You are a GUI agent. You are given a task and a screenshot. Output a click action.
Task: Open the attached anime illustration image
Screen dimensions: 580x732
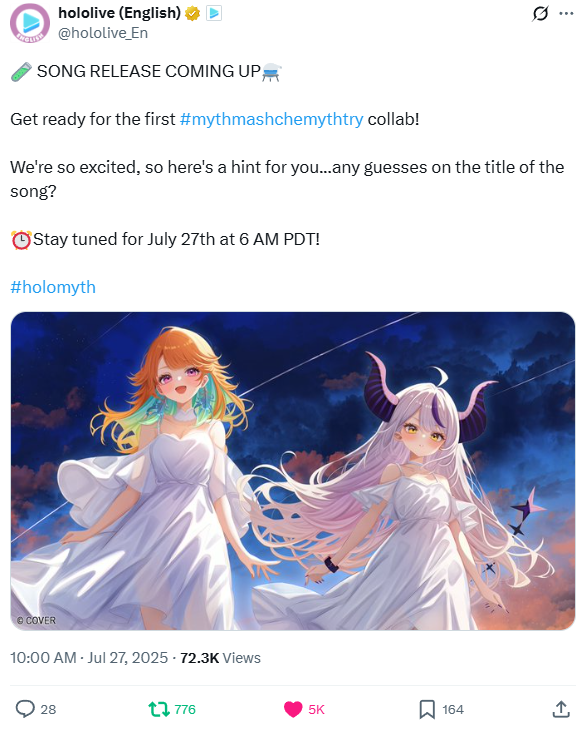pos(293,471)
